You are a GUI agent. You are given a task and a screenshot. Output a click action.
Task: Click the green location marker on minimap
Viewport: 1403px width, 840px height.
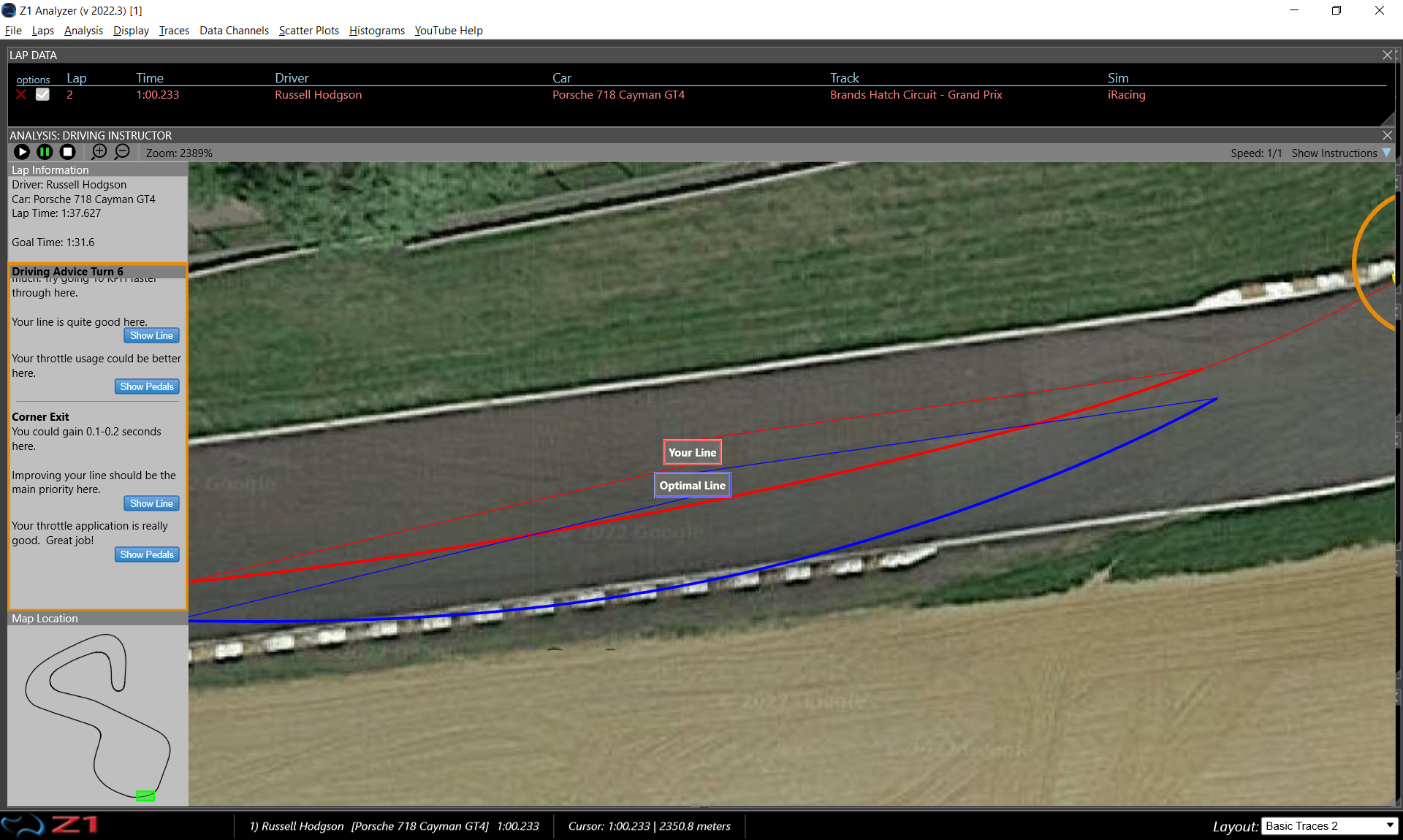point(145,795)
